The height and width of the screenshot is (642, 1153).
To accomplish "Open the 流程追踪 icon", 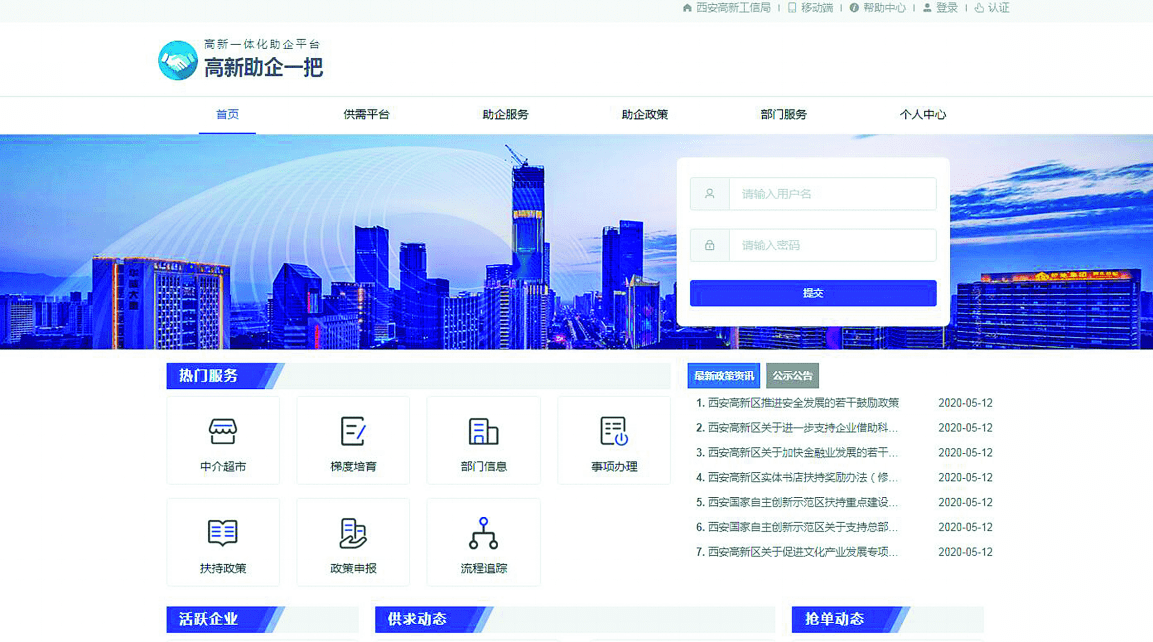I will click(x=483, y=542).
